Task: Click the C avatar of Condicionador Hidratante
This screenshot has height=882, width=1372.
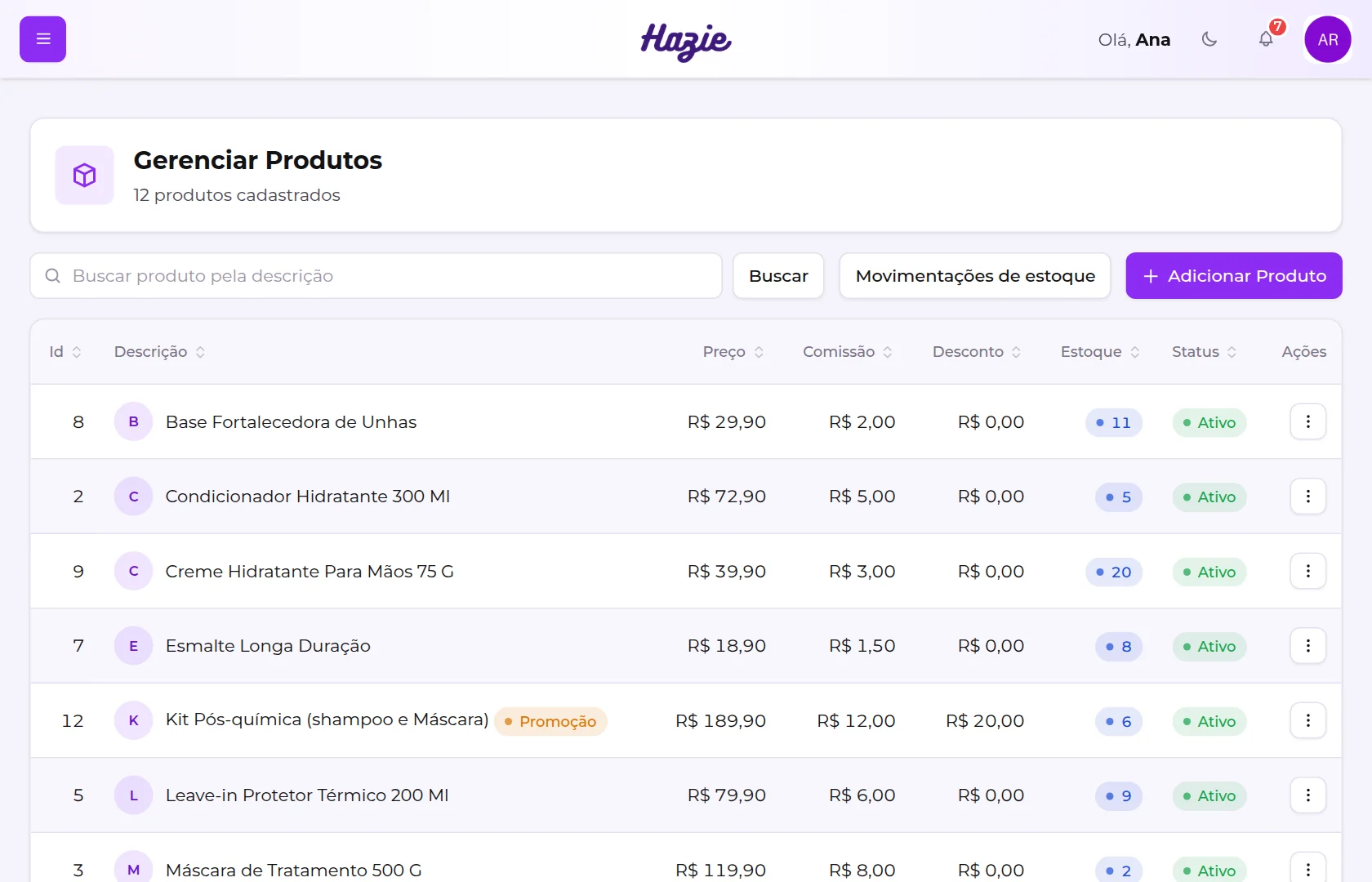Action: pos(134,497)
